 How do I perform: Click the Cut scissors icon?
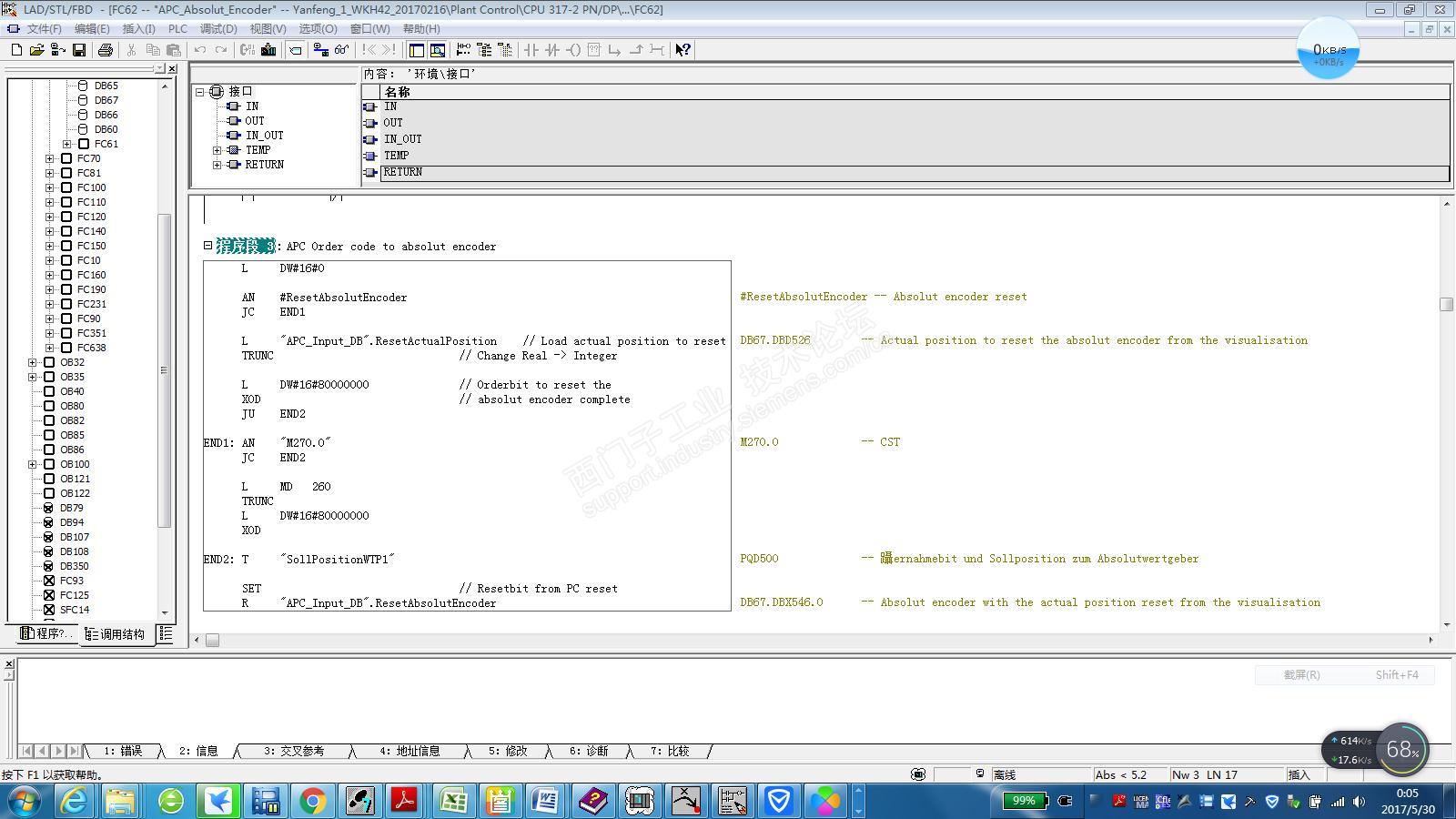coord(131,50)
